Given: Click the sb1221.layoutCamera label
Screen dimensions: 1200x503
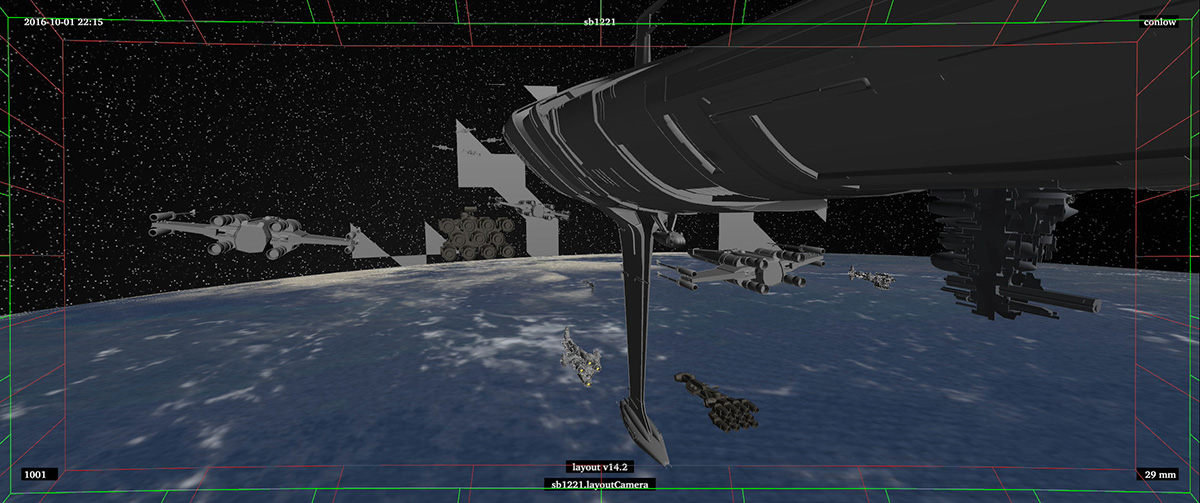Looking at the screenshot, I should click(x=600, y=485).
